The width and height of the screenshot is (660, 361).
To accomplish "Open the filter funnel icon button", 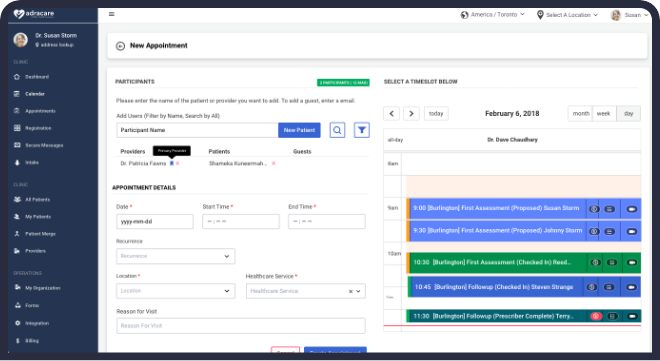I will (x=362, y=130).
